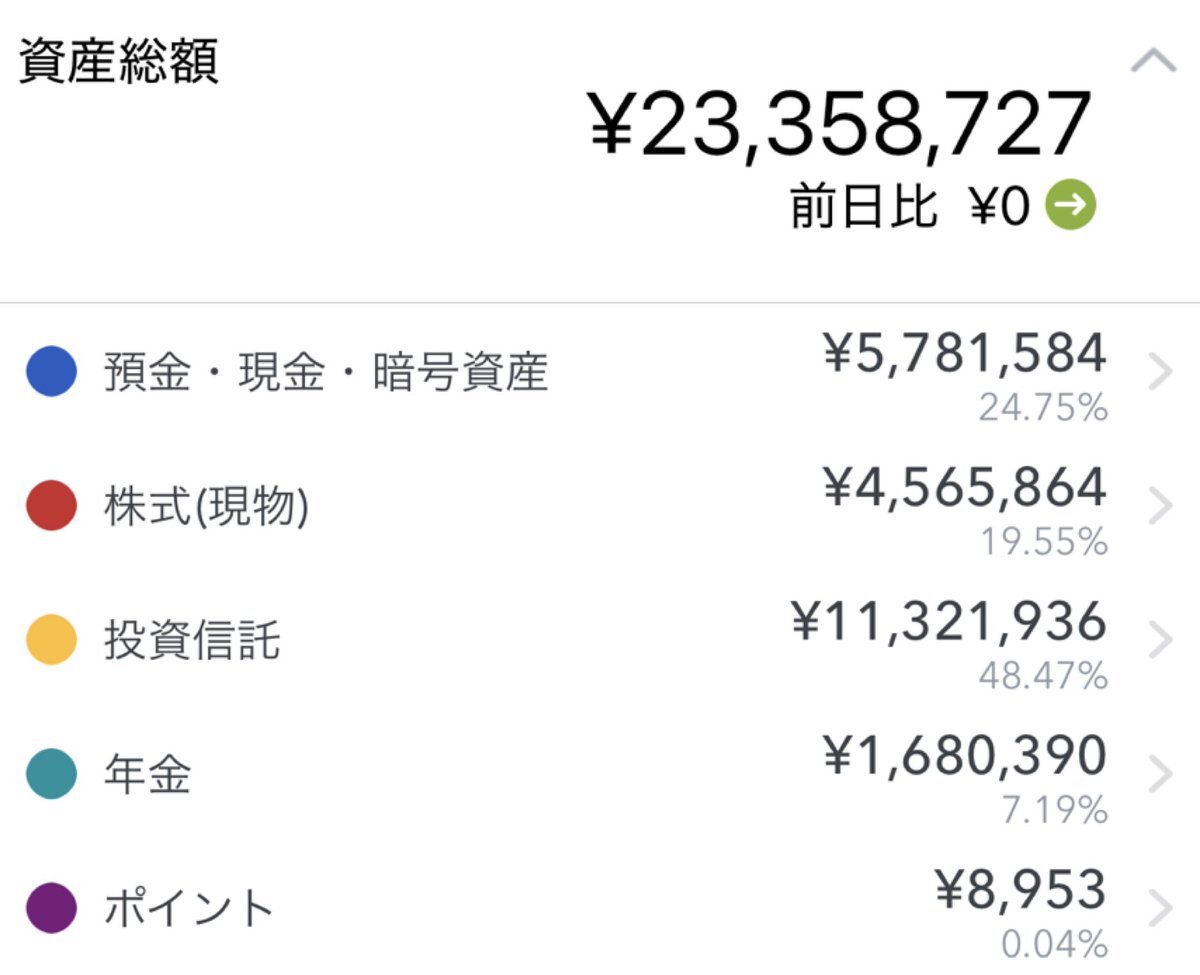This screenshot has width=1200, height=975.
Task: Open the 投資信託 row chevron arrow
Action: point(1160,641)
